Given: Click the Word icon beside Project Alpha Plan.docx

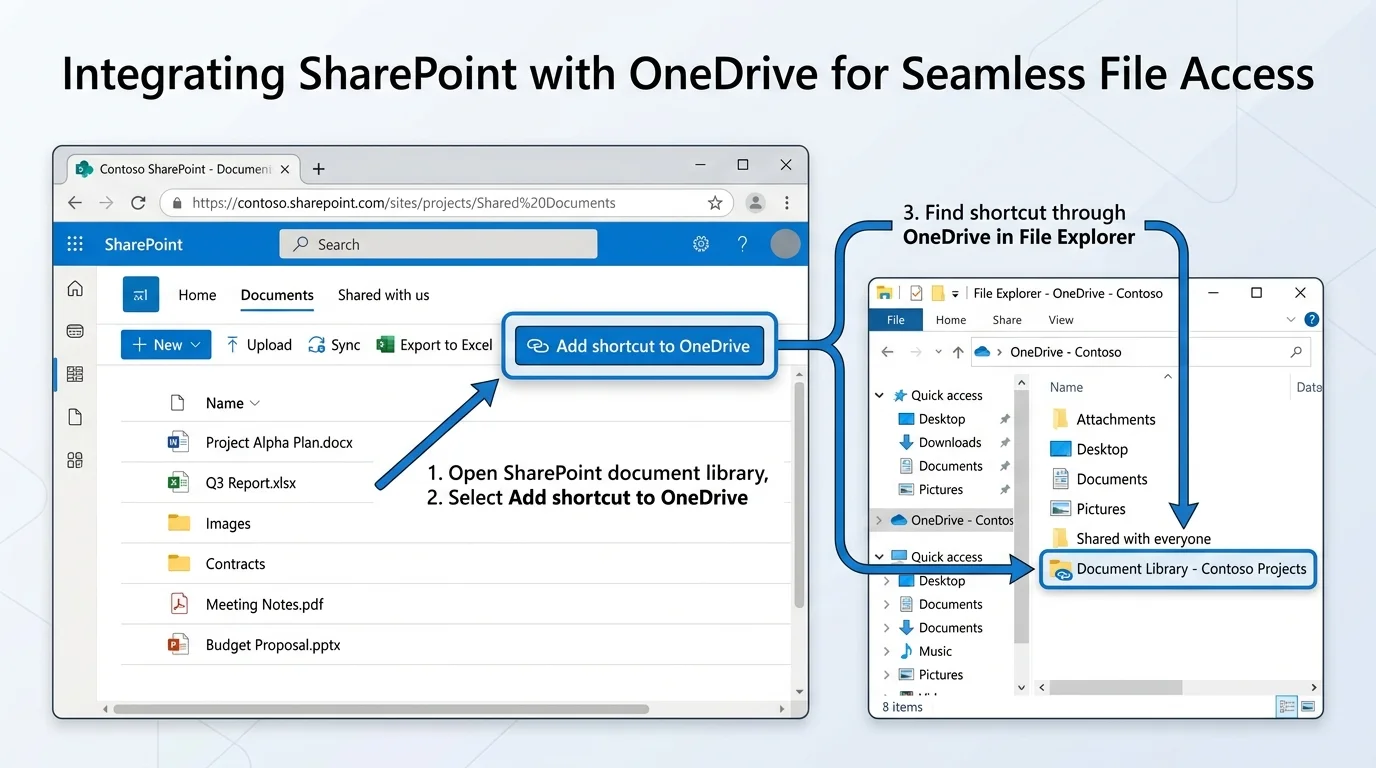Looking at the screenshot, I should (178, 442).
